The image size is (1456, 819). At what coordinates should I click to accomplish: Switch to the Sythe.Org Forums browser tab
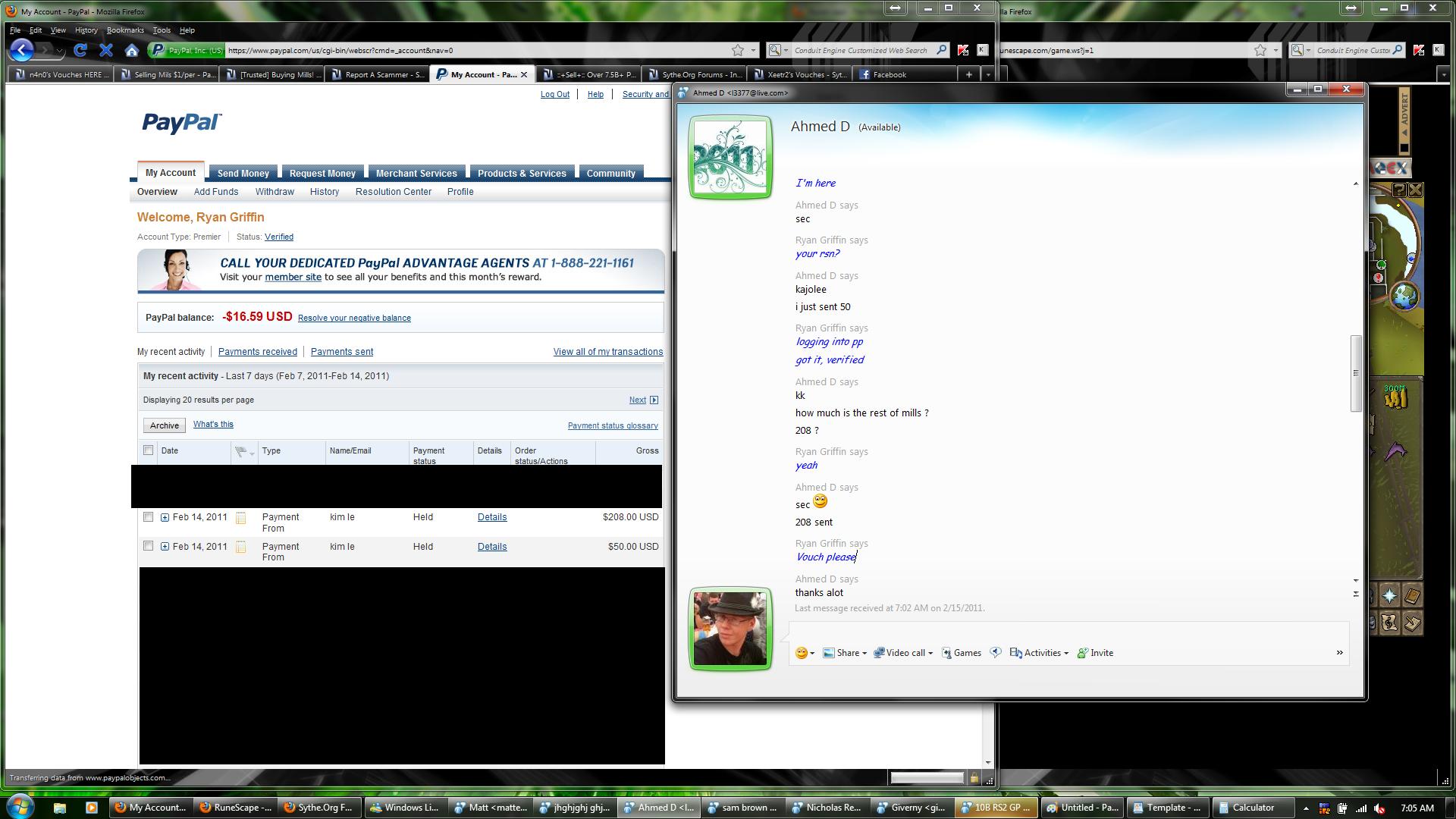(695, 74)
